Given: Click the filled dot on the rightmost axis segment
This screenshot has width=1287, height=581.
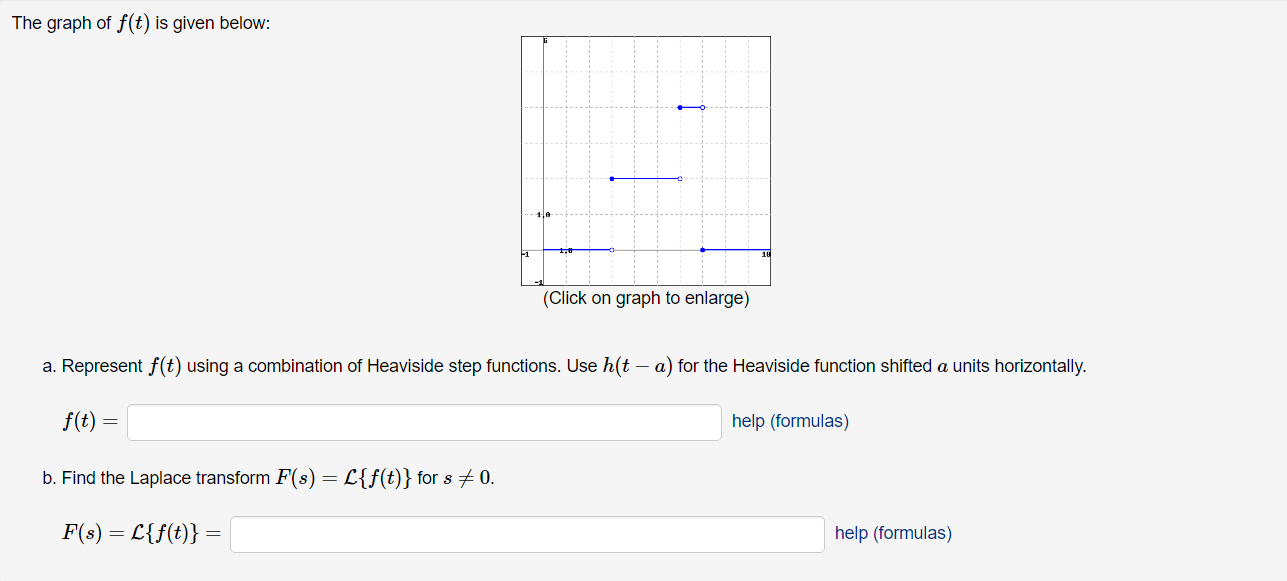Looking at the screenshot, I should pyautogui.click(x=702, y=249).
